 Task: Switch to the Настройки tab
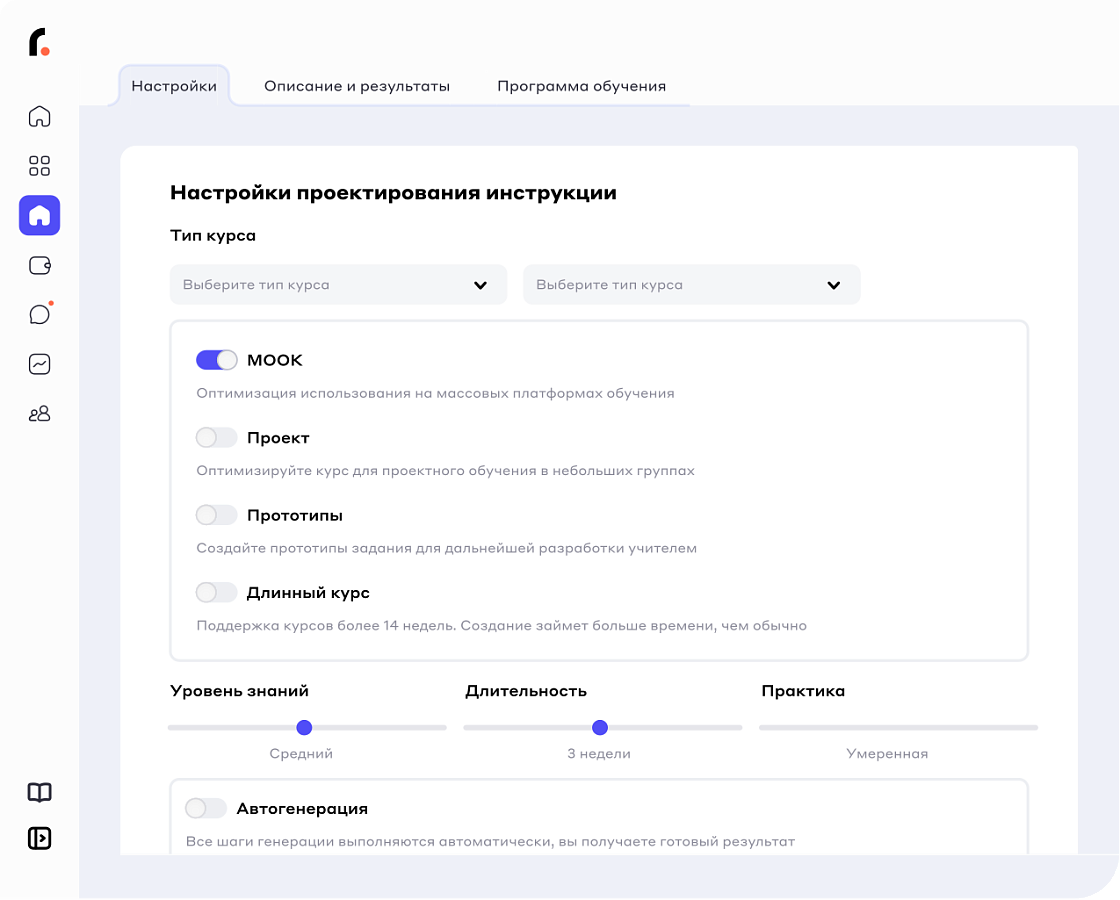174,86
